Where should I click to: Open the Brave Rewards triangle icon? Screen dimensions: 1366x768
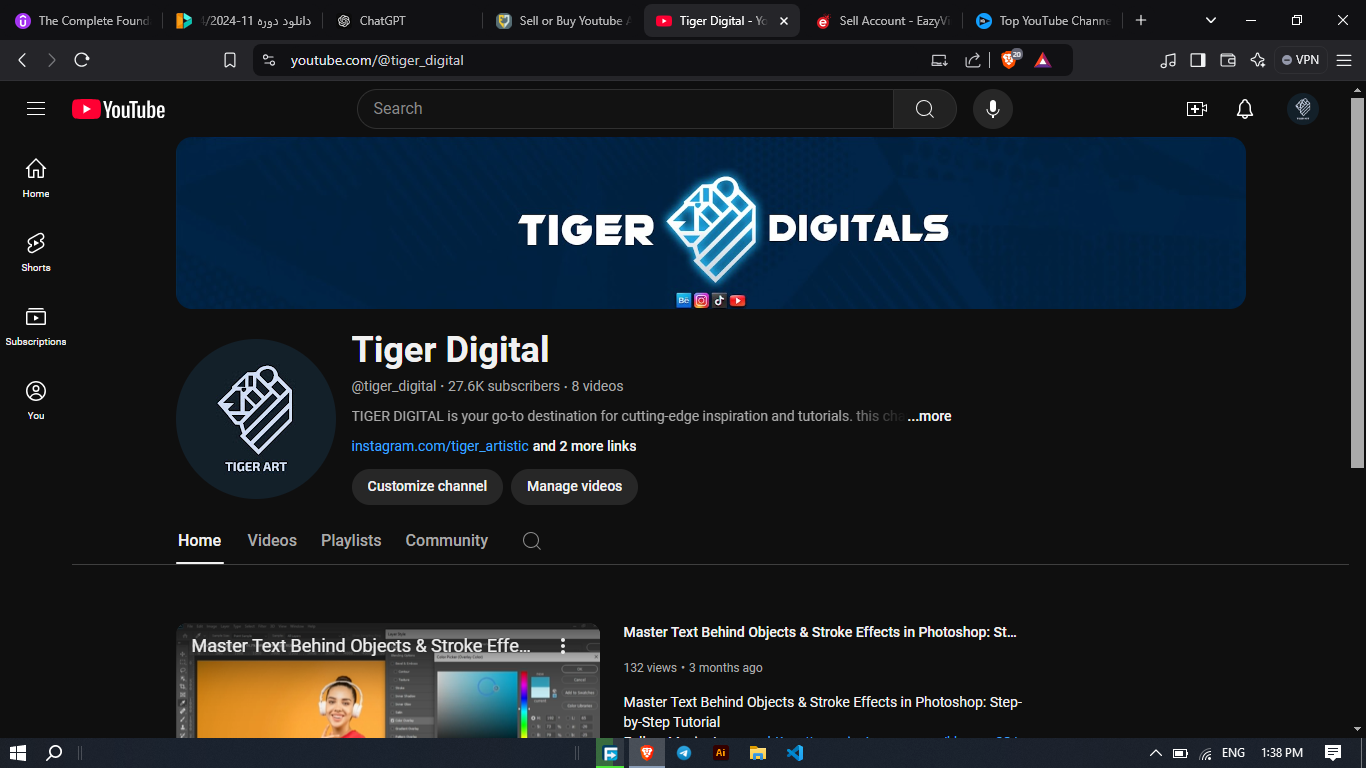[x=1043, y=60]
